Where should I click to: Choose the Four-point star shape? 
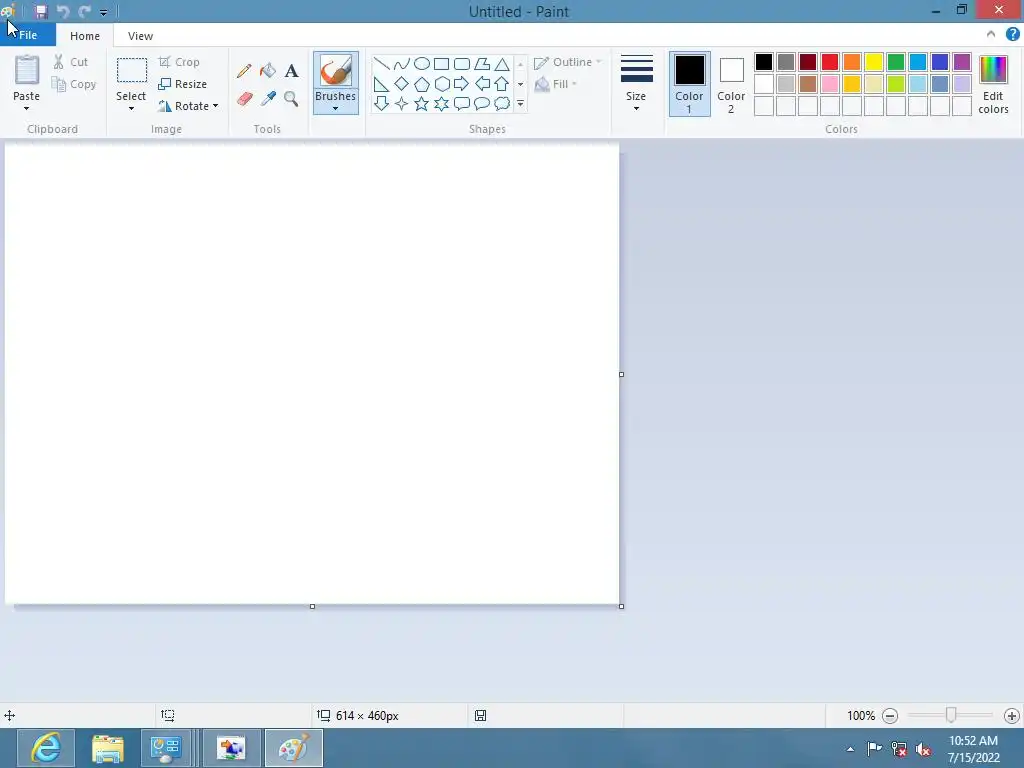tap(402, 103)
